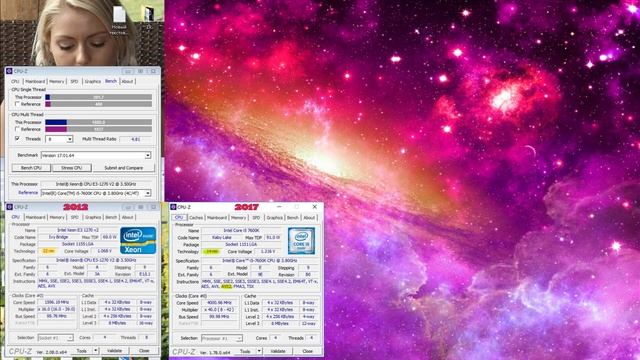Uncheck the Threads checkbox
The height and width of the screenshot is (360, 640).
17,139
